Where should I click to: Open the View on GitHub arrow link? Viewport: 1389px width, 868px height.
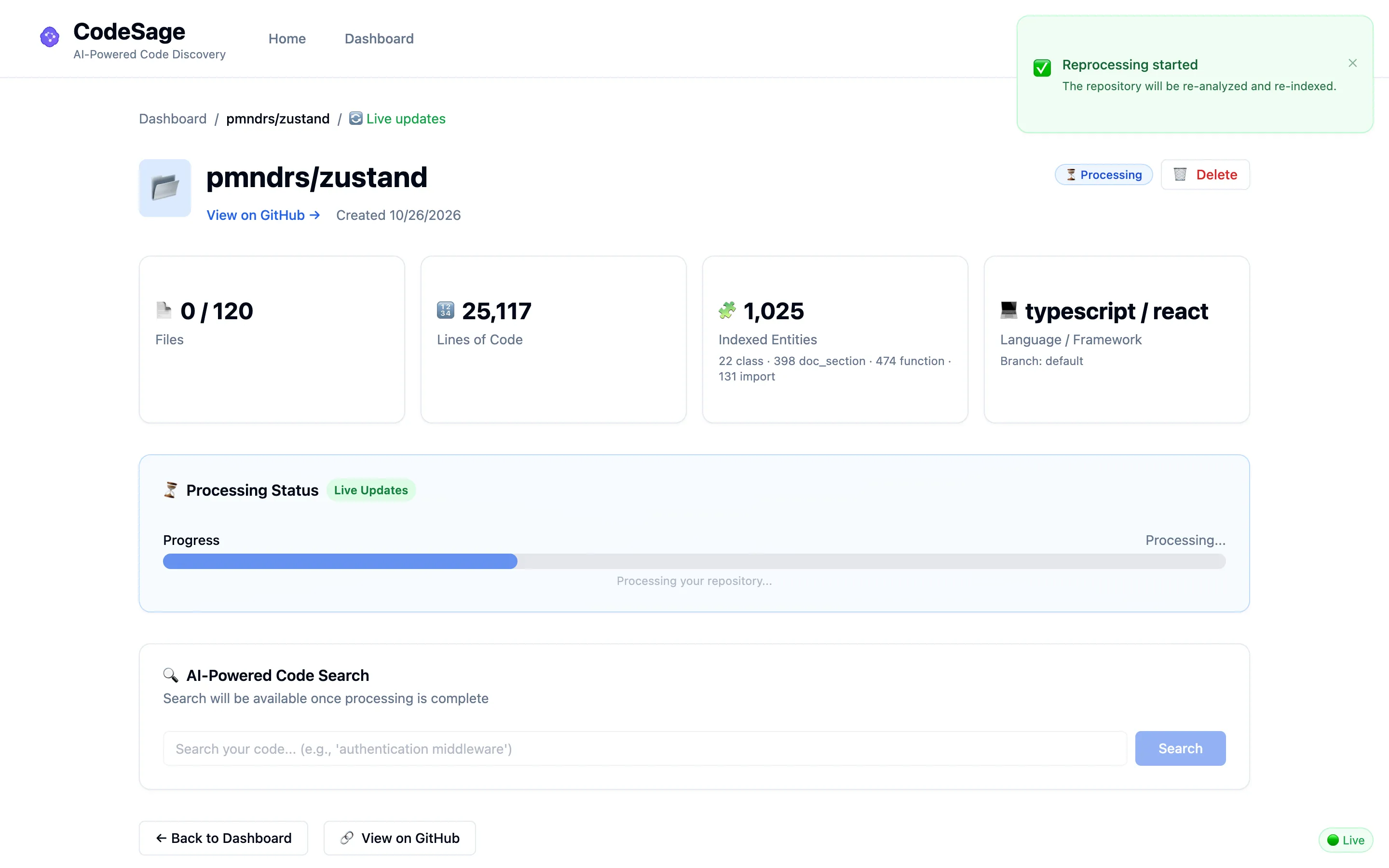pyautogui.click(x=263, y=215)
